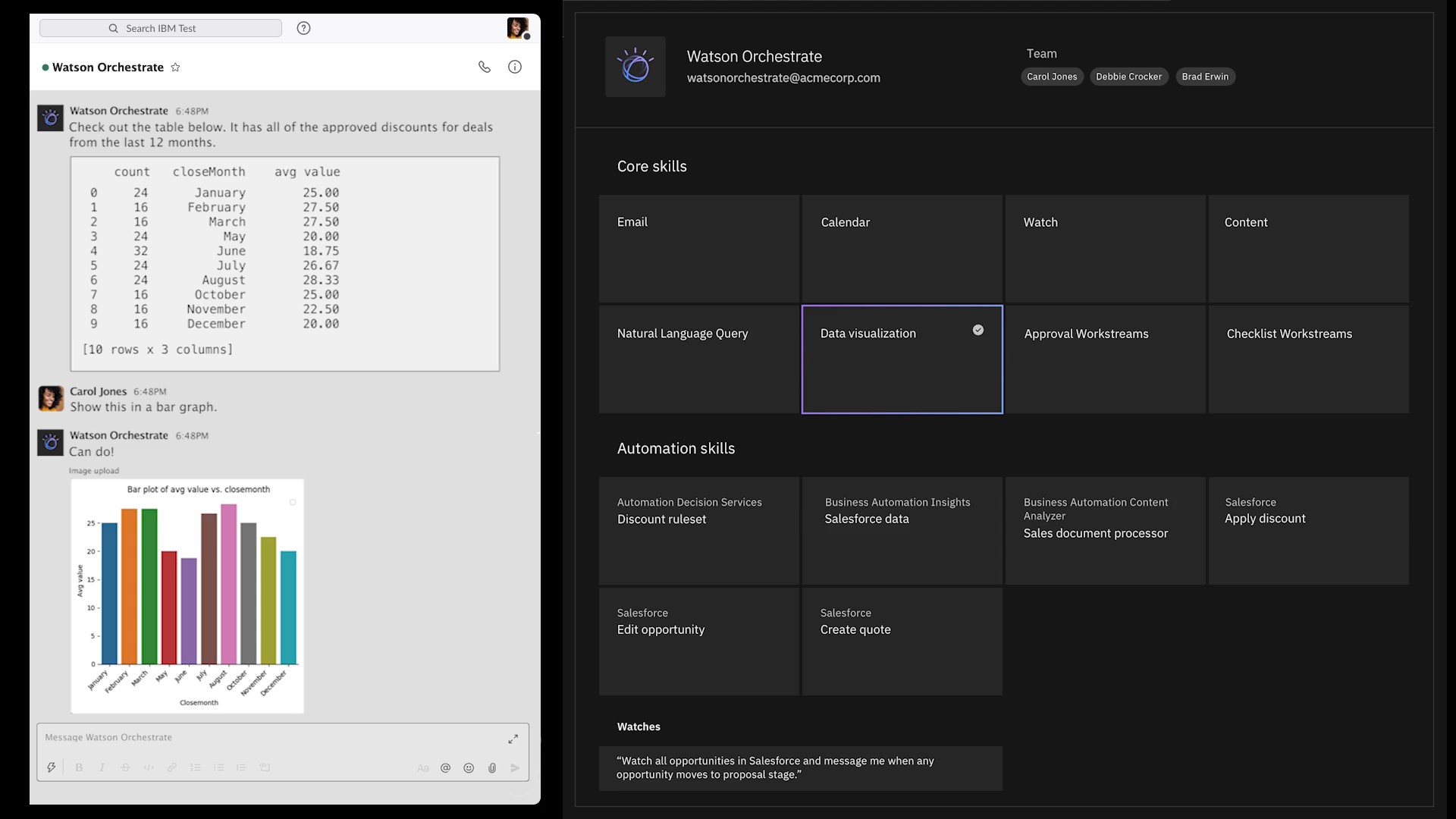This screenshot has height=819, width=1456.
Task: Click the Salesforce opportunities watch entry
Action: click(x=801, y=768)
